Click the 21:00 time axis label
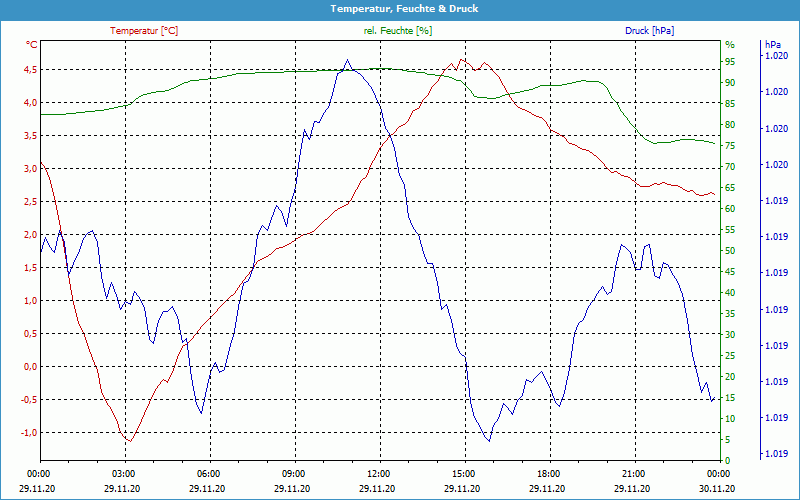This screenshot has width=800, height=500. [633, 474]
